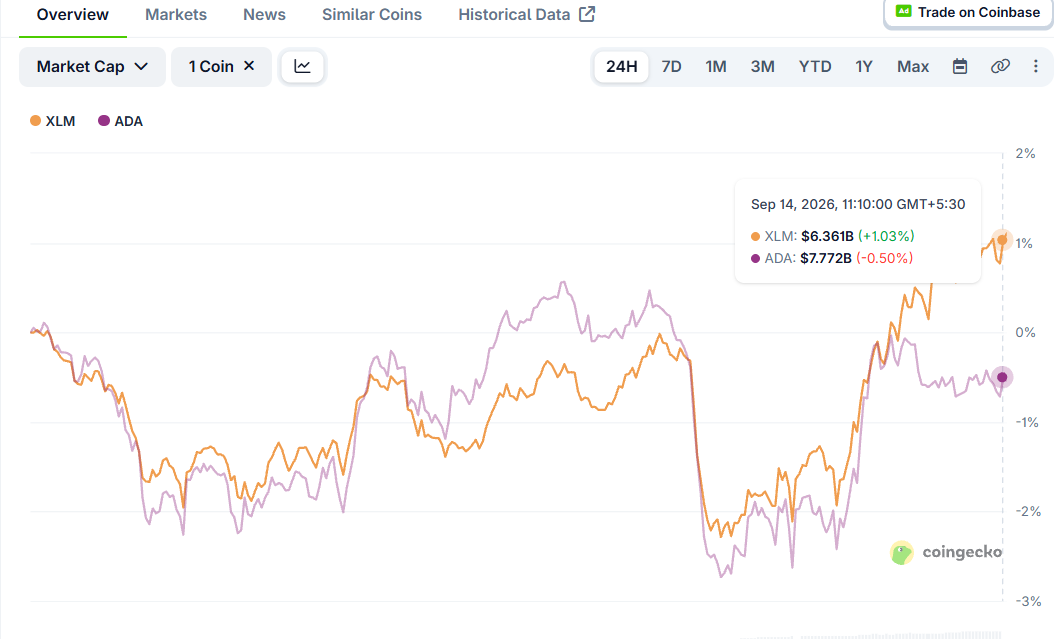Select the 24H time range
This screenshot has width=1063, height=639.
pyautogui.click(x=622, y=66)
